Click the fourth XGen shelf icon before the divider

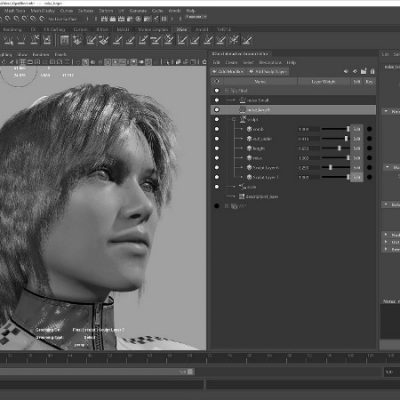click(x=47, y=40)
